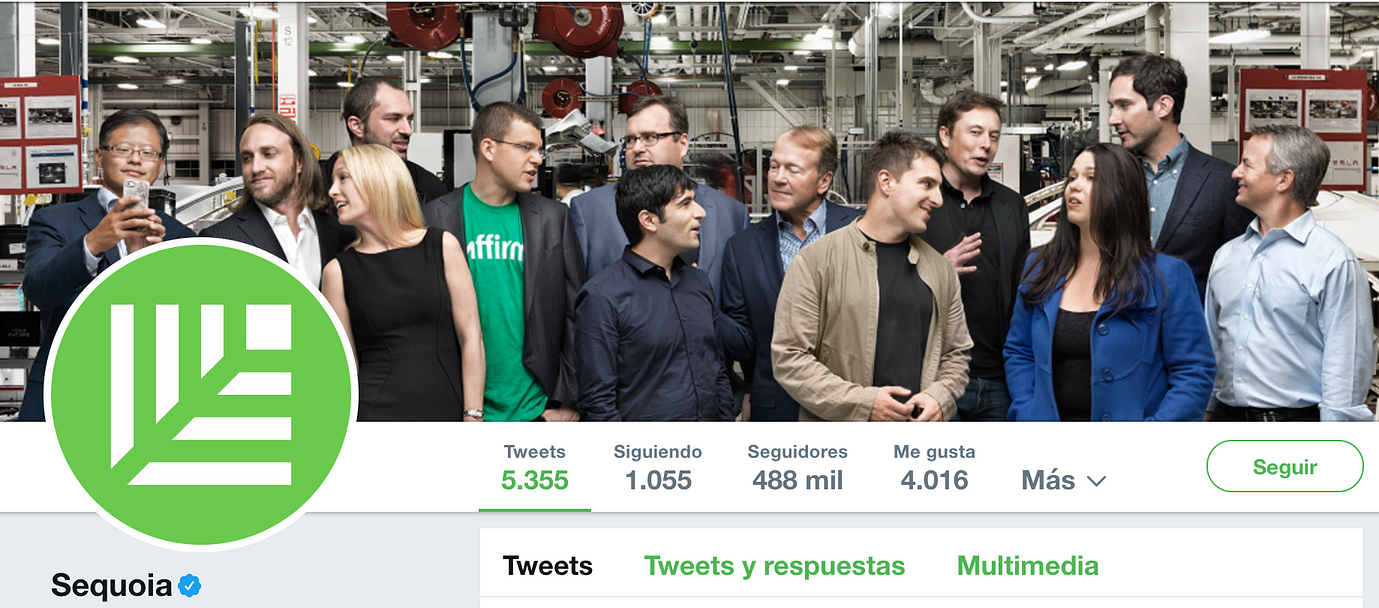This screenshot has height=608, width=1379.
Task: Click the 1.055 following number
Action: (658, 480)
